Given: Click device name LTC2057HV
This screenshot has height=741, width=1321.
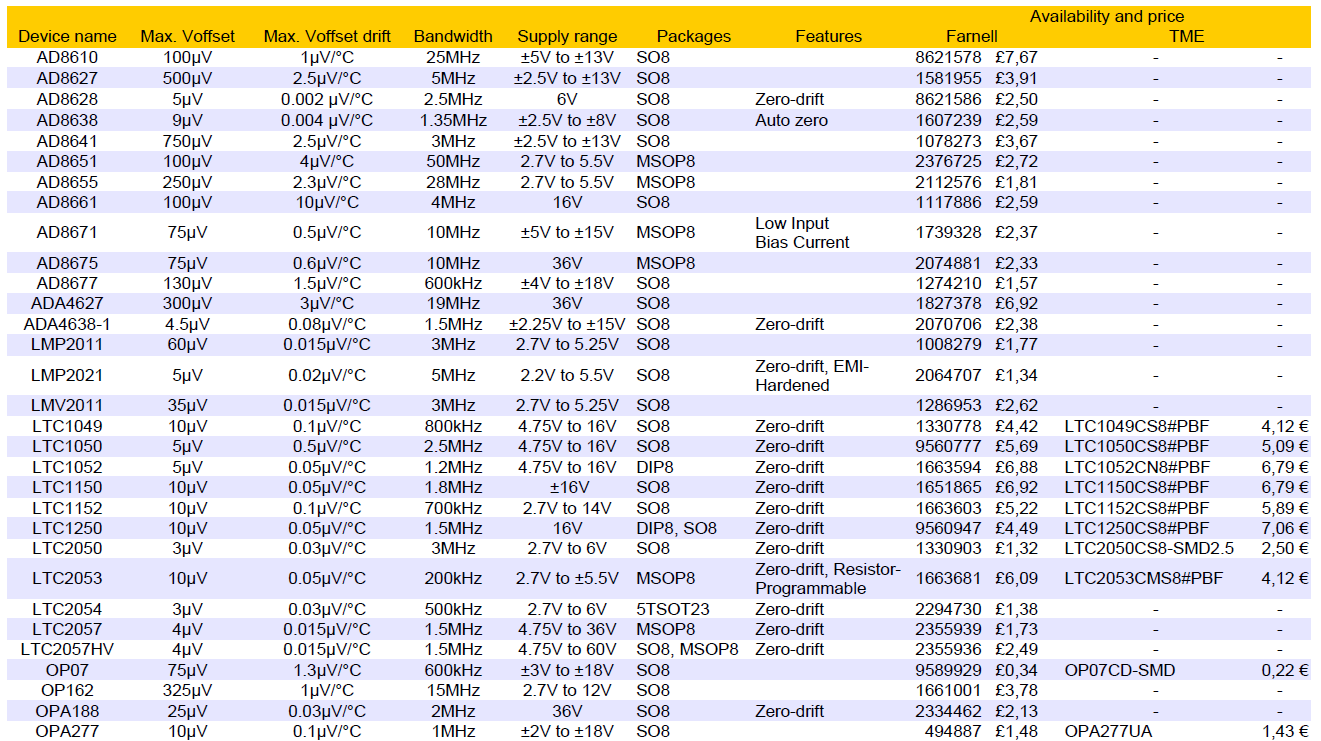Looking at the screenshot, I should pyautogui.click(x=68, y=649).
